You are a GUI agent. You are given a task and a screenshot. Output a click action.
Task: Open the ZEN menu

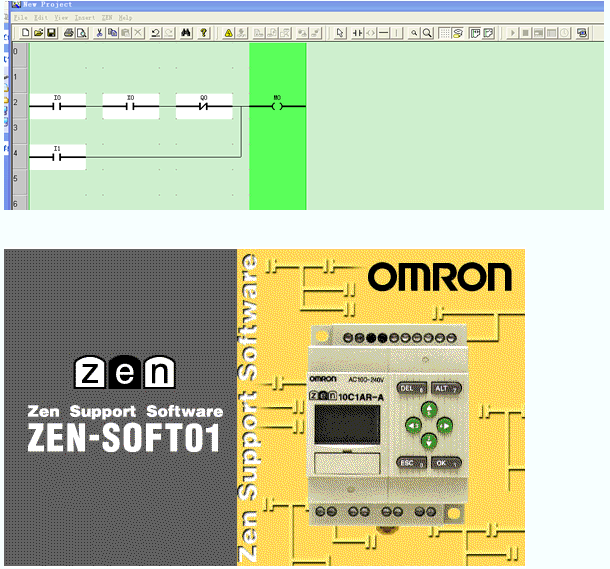(107, 18)
